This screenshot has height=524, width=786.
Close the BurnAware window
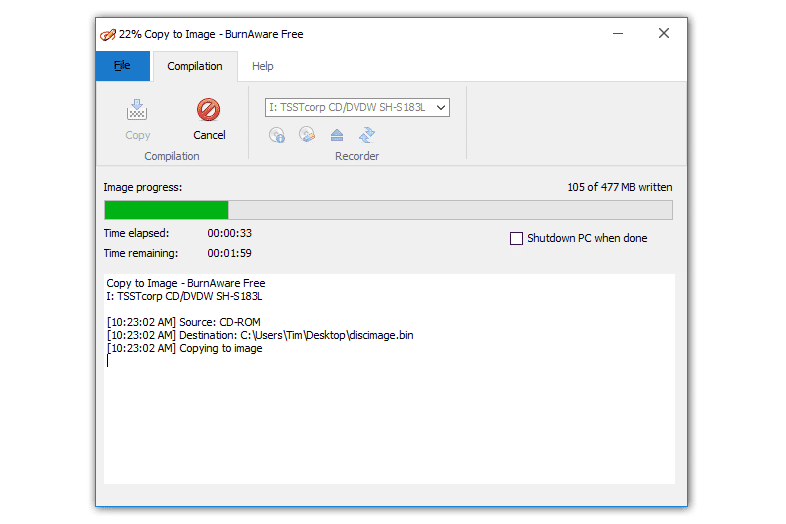click(x=664, y=34)
